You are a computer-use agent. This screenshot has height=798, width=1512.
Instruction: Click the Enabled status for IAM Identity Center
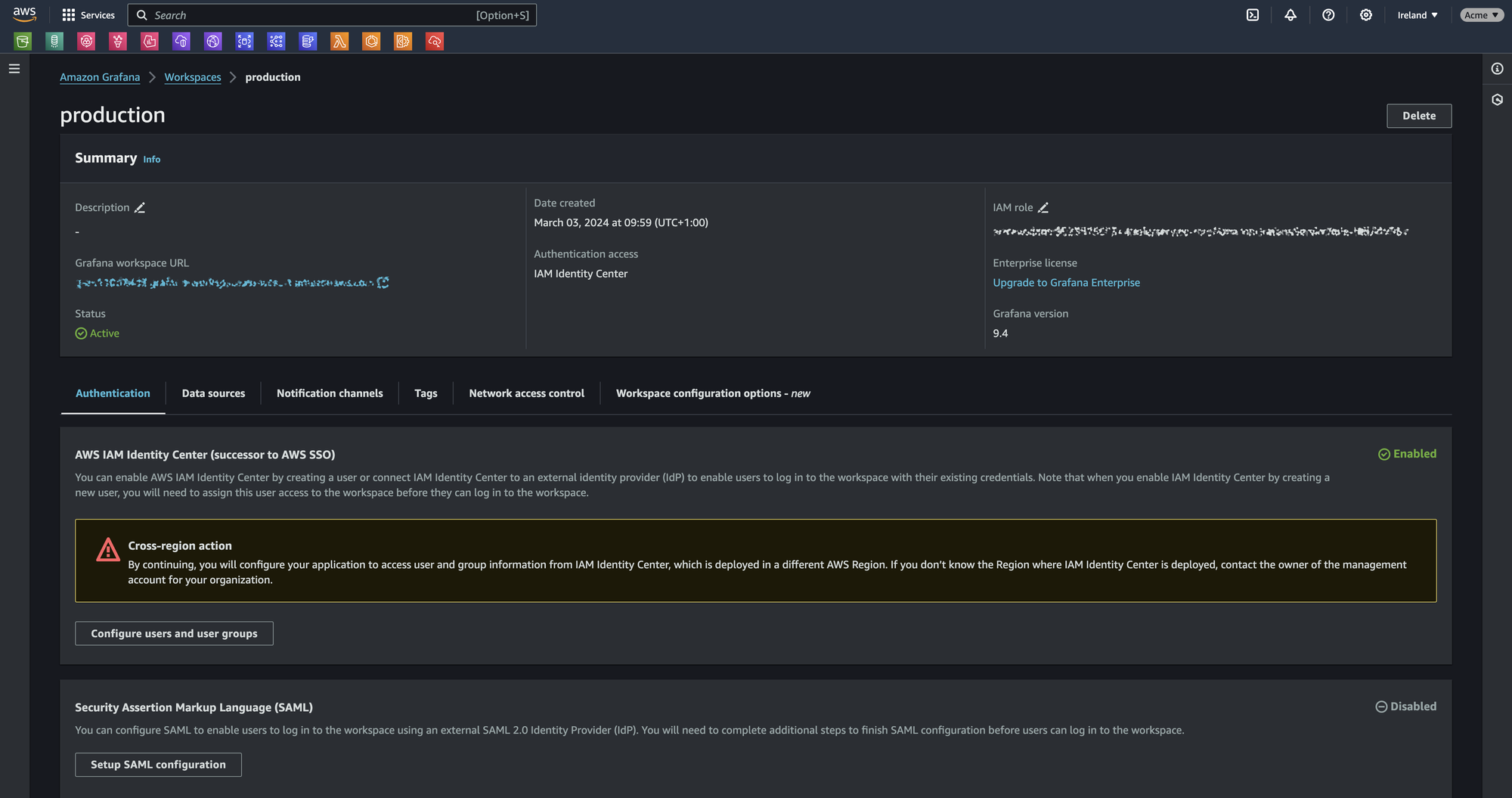[x=1407, y=454]
